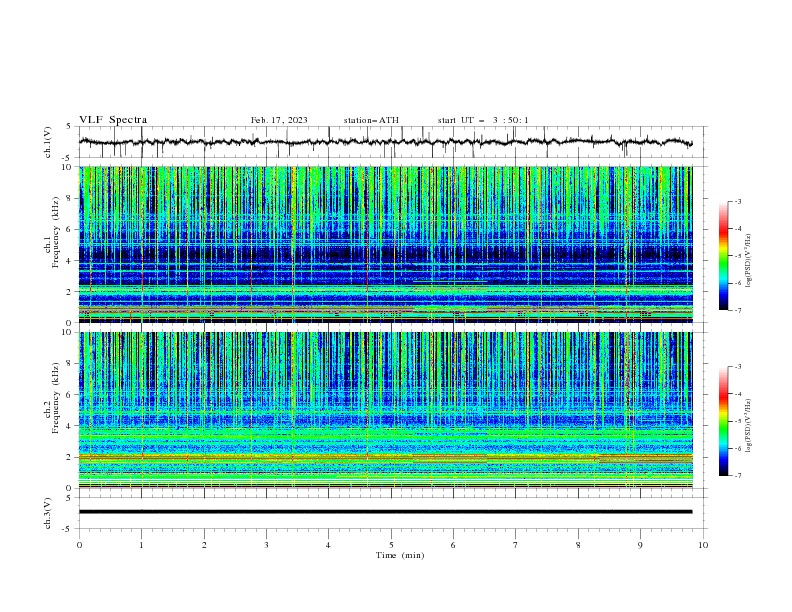Viewport: 792px width, 612px height.
Task: Click the "-3" label on ch.1 colorbar
Action: (738, 201)
